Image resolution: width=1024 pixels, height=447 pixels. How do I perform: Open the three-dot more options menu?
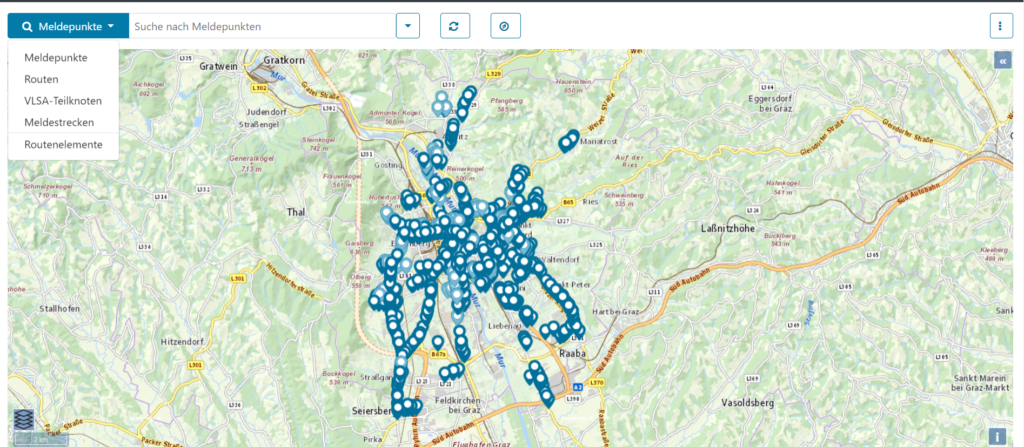[1000, 26]
